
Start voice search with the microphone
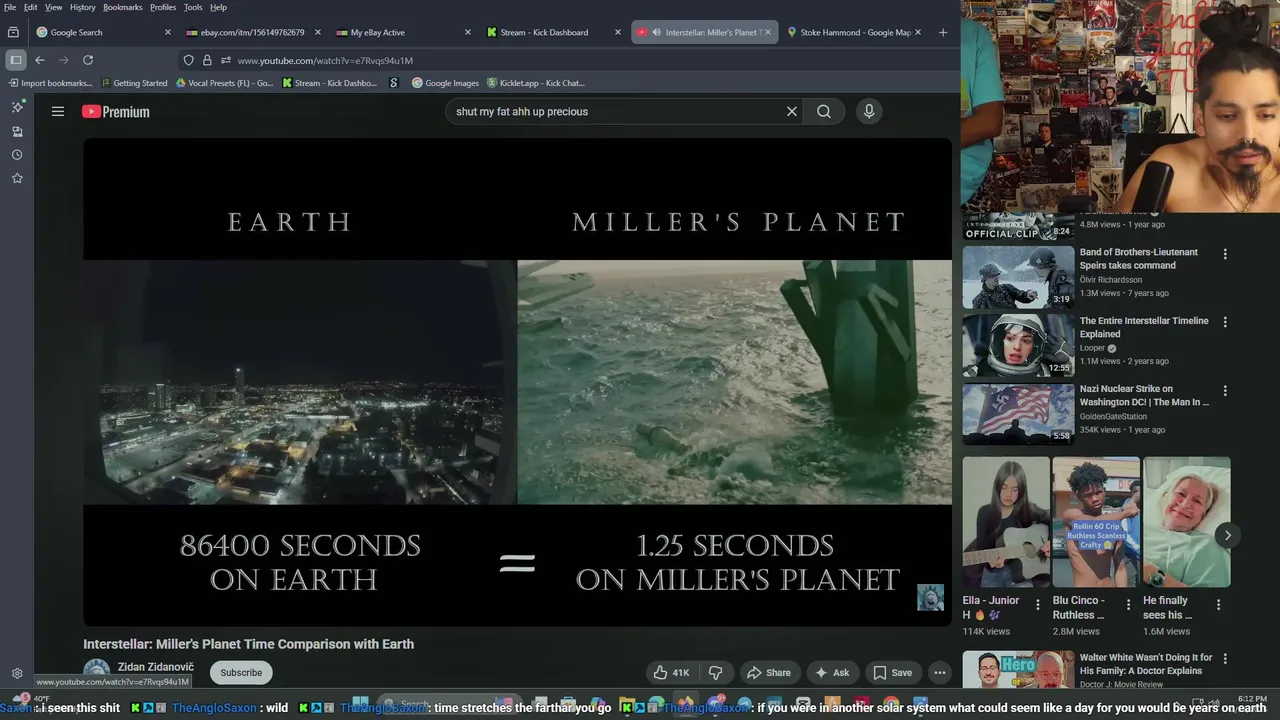pos(869,112)
